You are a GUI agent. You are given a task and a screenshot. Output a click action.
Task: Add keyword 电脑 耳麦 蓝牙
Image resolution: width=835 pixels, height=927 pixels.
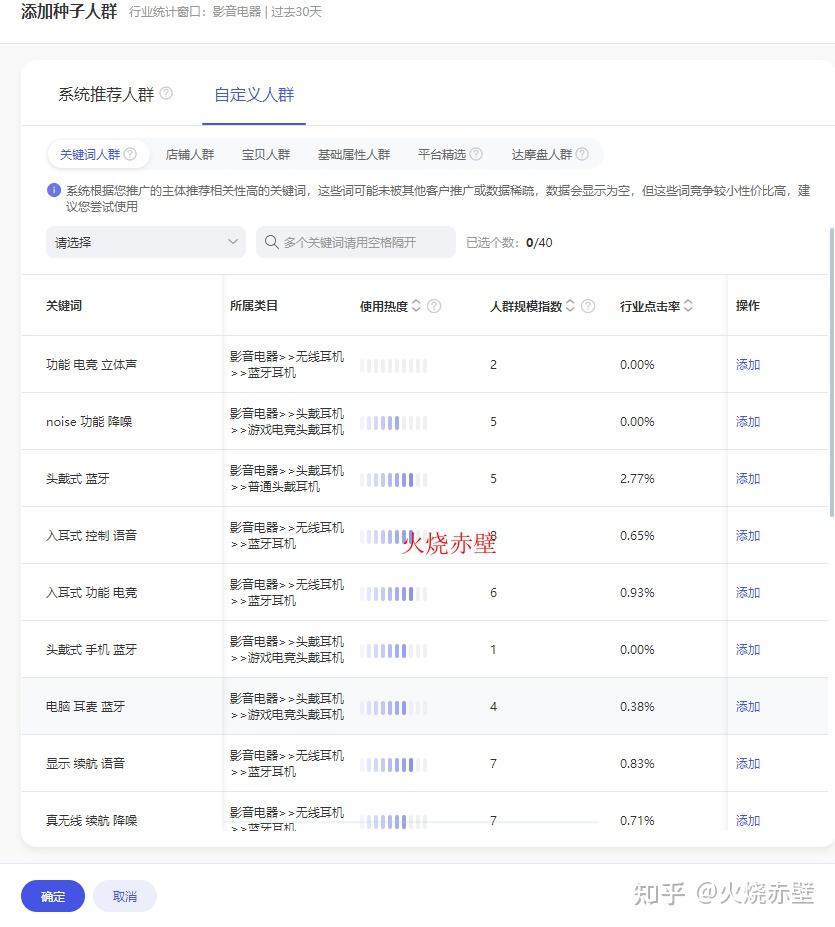(x=748, y=706)
